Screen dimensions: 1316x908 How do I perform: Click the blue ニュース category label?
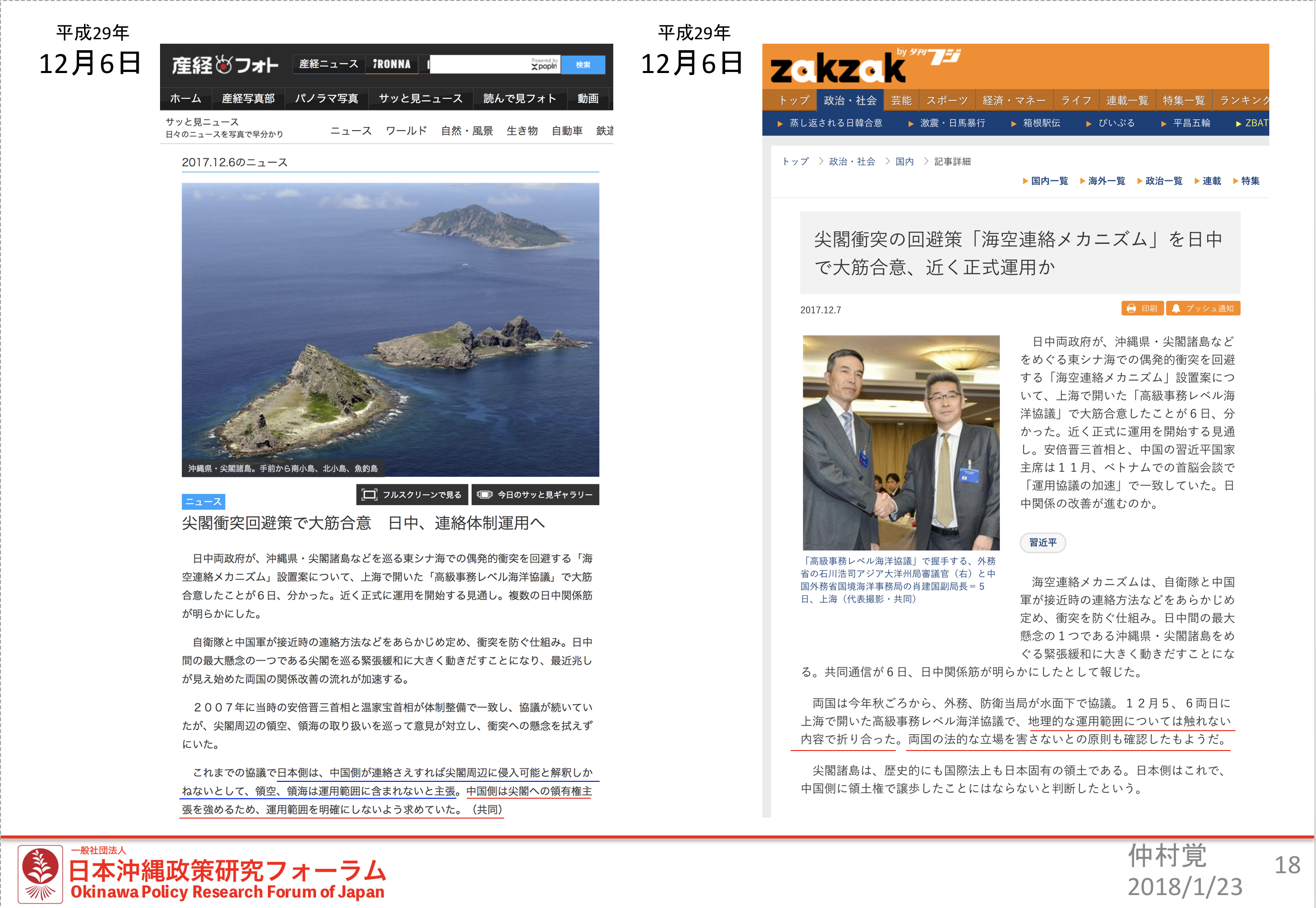point(203,501)
